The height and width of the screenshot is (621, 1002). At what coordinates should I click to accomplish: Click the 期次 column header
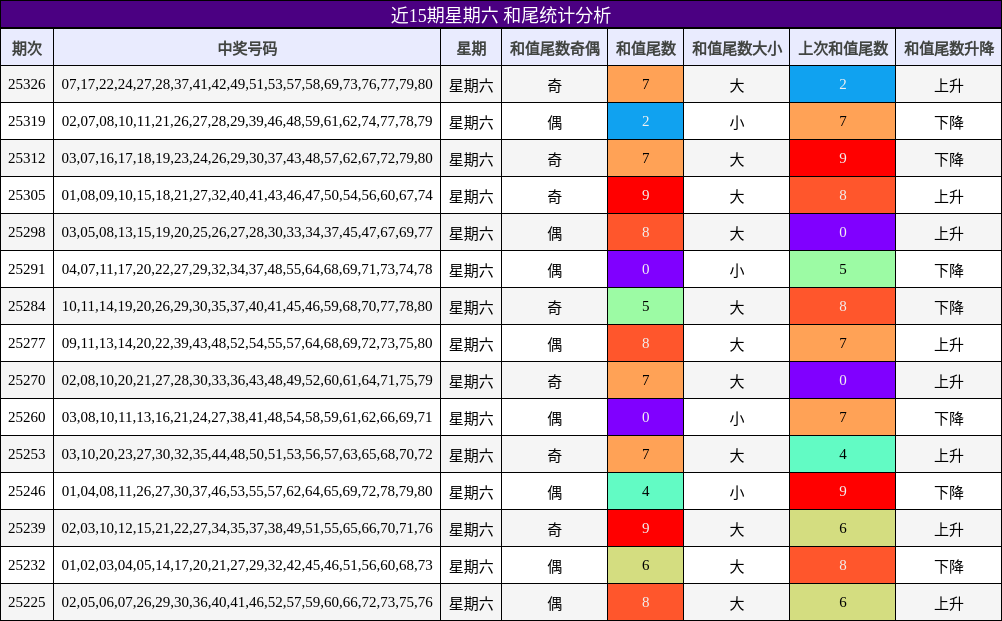(x=27, y=46)
